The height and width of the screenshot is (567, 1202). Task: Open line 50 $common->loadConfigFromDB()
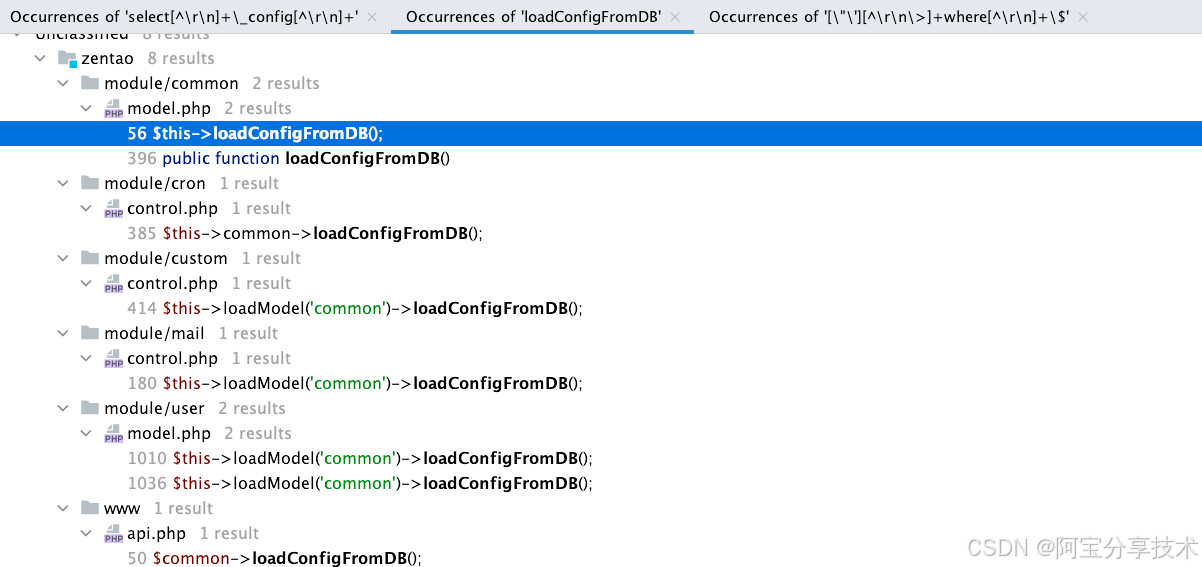[601, 557]
